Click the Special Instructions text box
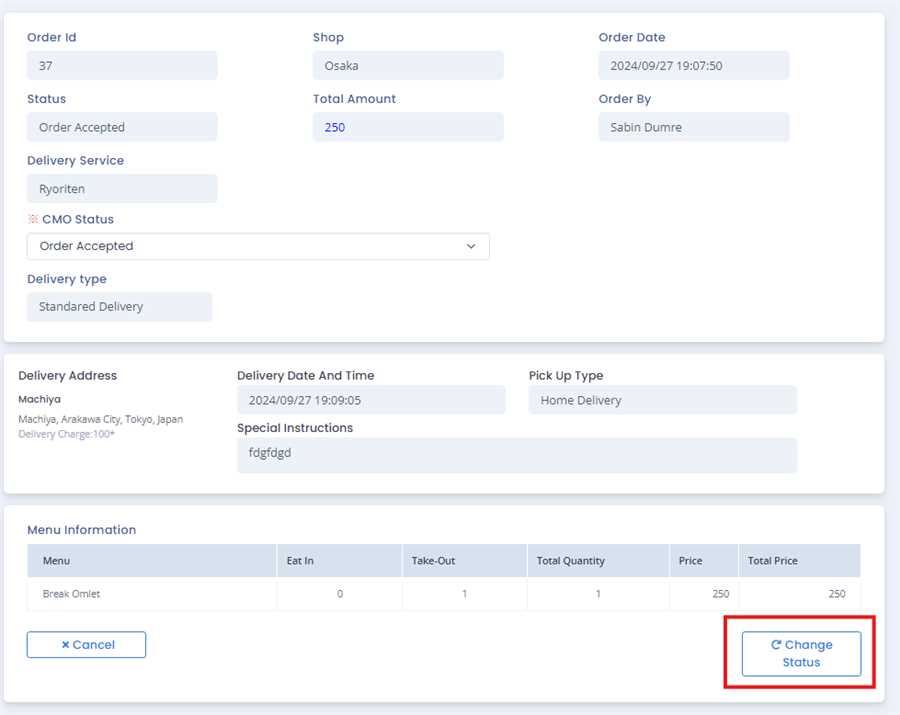 pyautogui.click(x=516, y=455)
